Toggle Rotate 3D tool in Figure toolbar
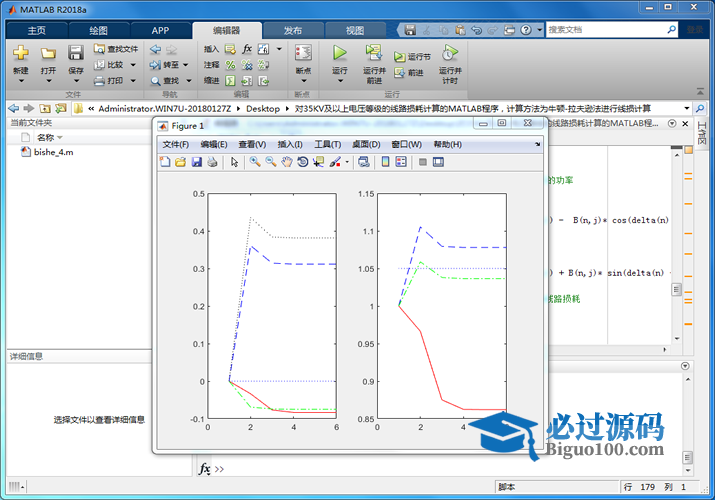The height and width of the screenshot is (500, 715). tap(302, 162)
